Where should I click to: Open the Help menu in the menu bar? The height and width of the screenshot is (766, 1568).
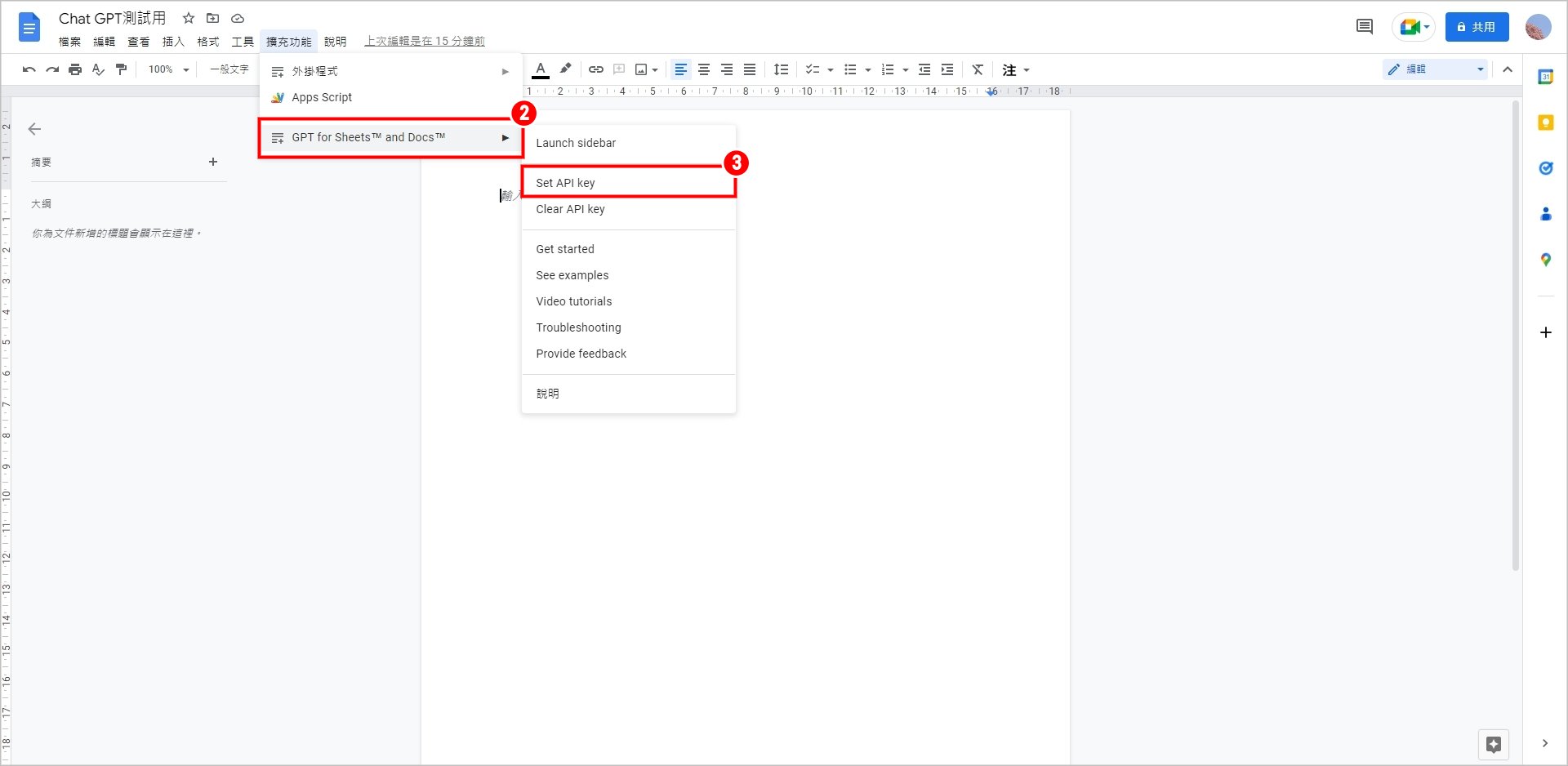coord(335,42)
